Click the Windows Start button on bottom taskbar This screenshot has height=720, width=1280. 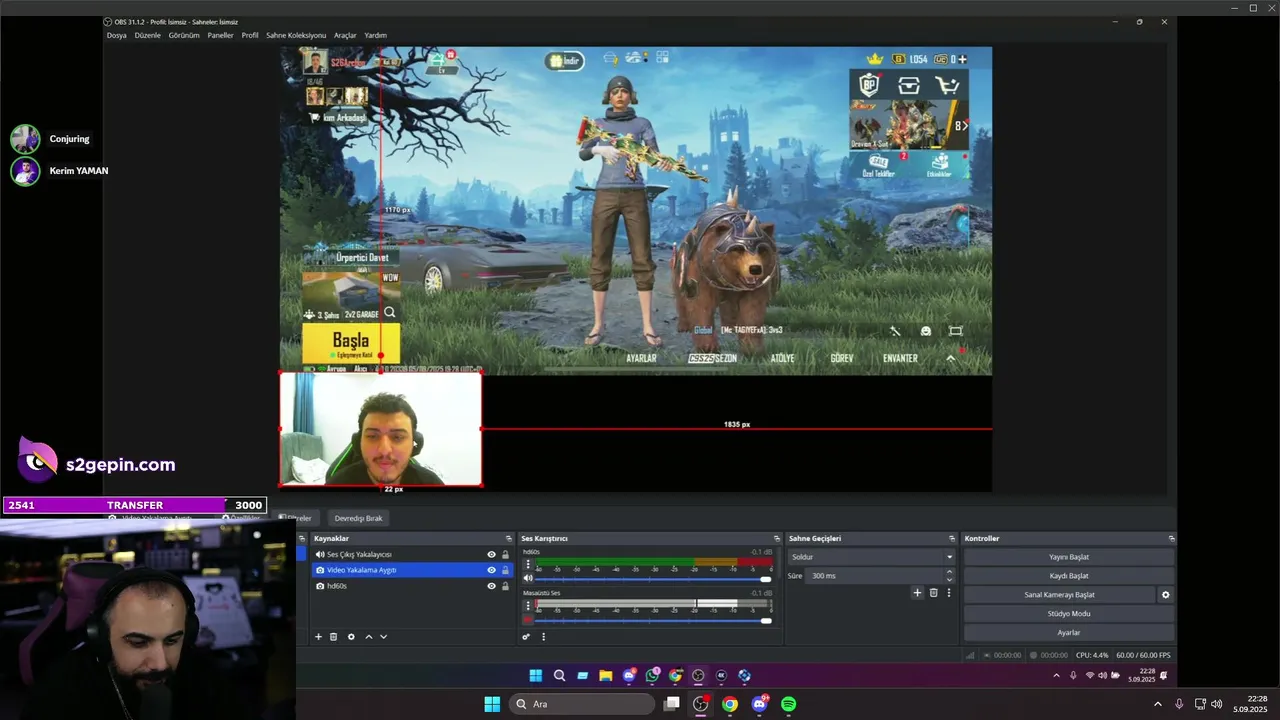(x=492, y=704)
